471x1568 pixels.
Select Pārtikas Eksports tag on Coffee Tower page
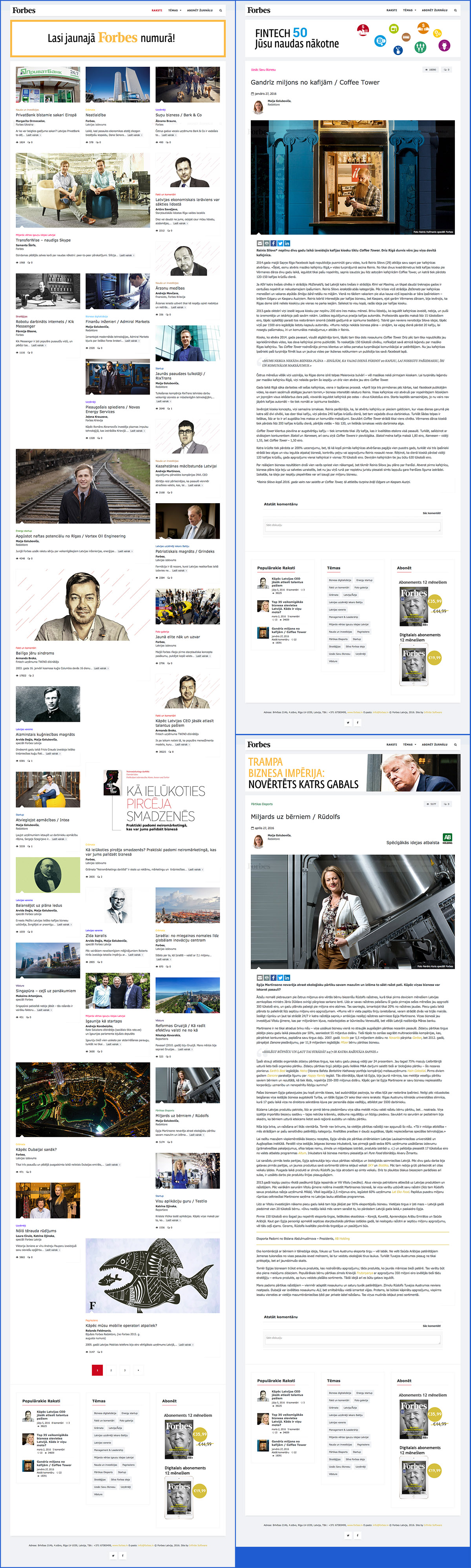point(338,639)
